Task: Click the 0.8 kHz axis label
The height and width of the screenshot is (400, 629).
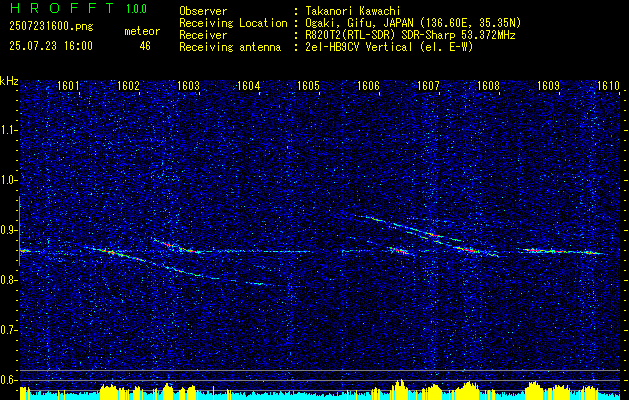Action: pos(9,280)
